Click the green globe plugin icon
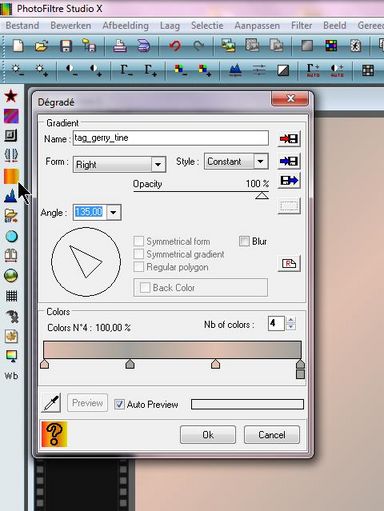Viewport: 384px width, 511px height. (11, 276)
